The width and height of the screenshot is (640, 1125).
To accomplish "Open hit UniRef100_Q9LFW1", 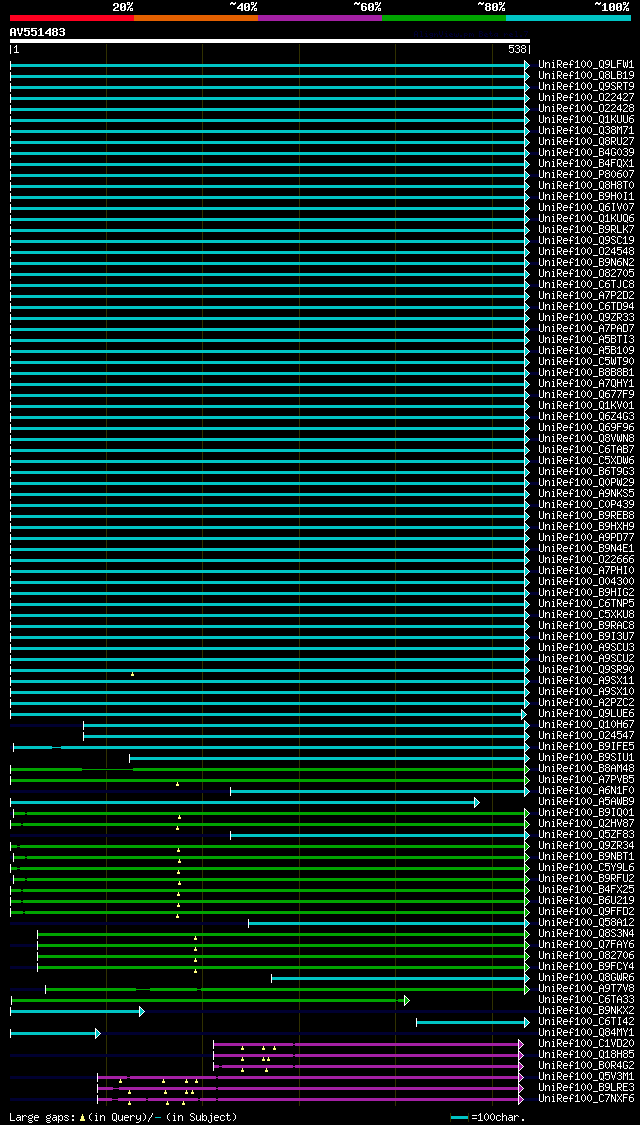I will pyautogui.click(x=586, y=65).
